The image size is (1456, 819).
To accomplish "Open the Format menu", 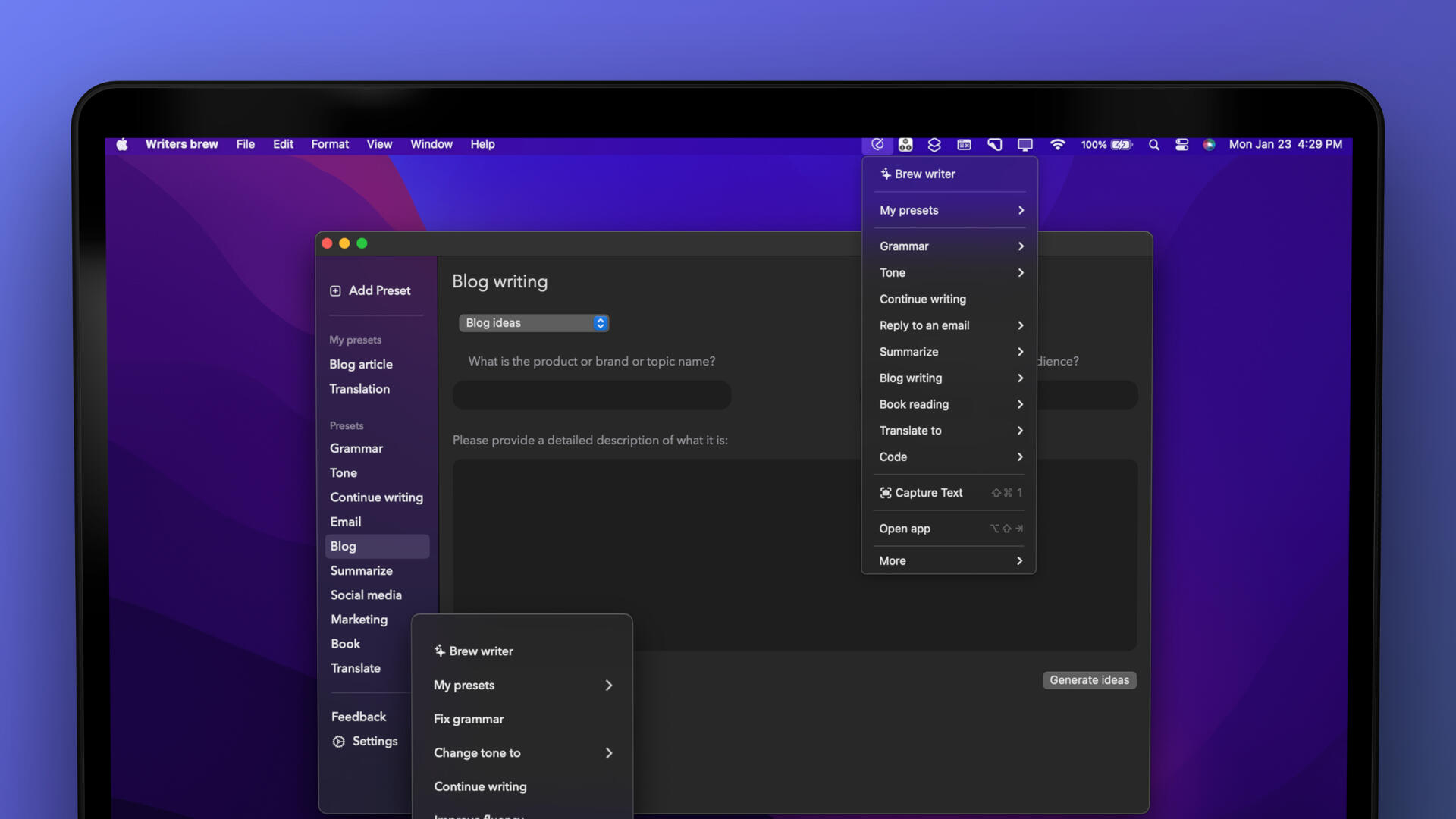I will (330, 144).
